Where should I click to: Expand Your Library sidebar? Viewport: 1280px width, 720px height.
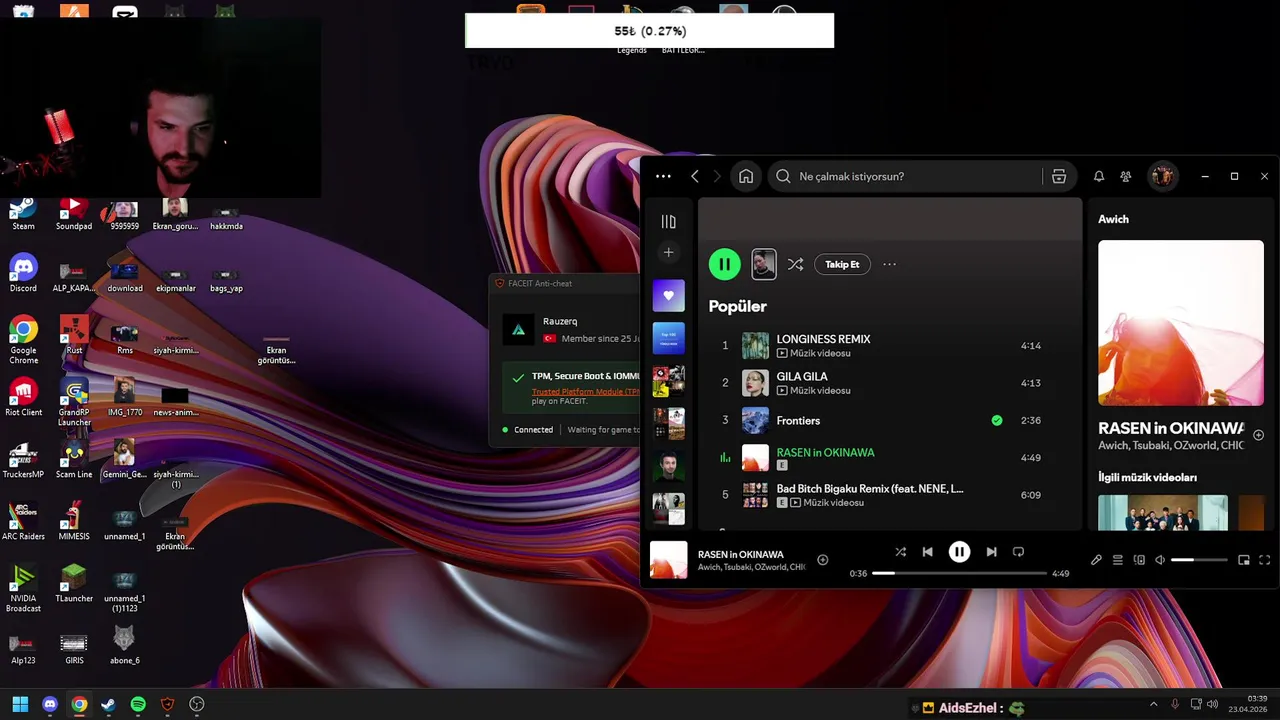click(669, 221)
